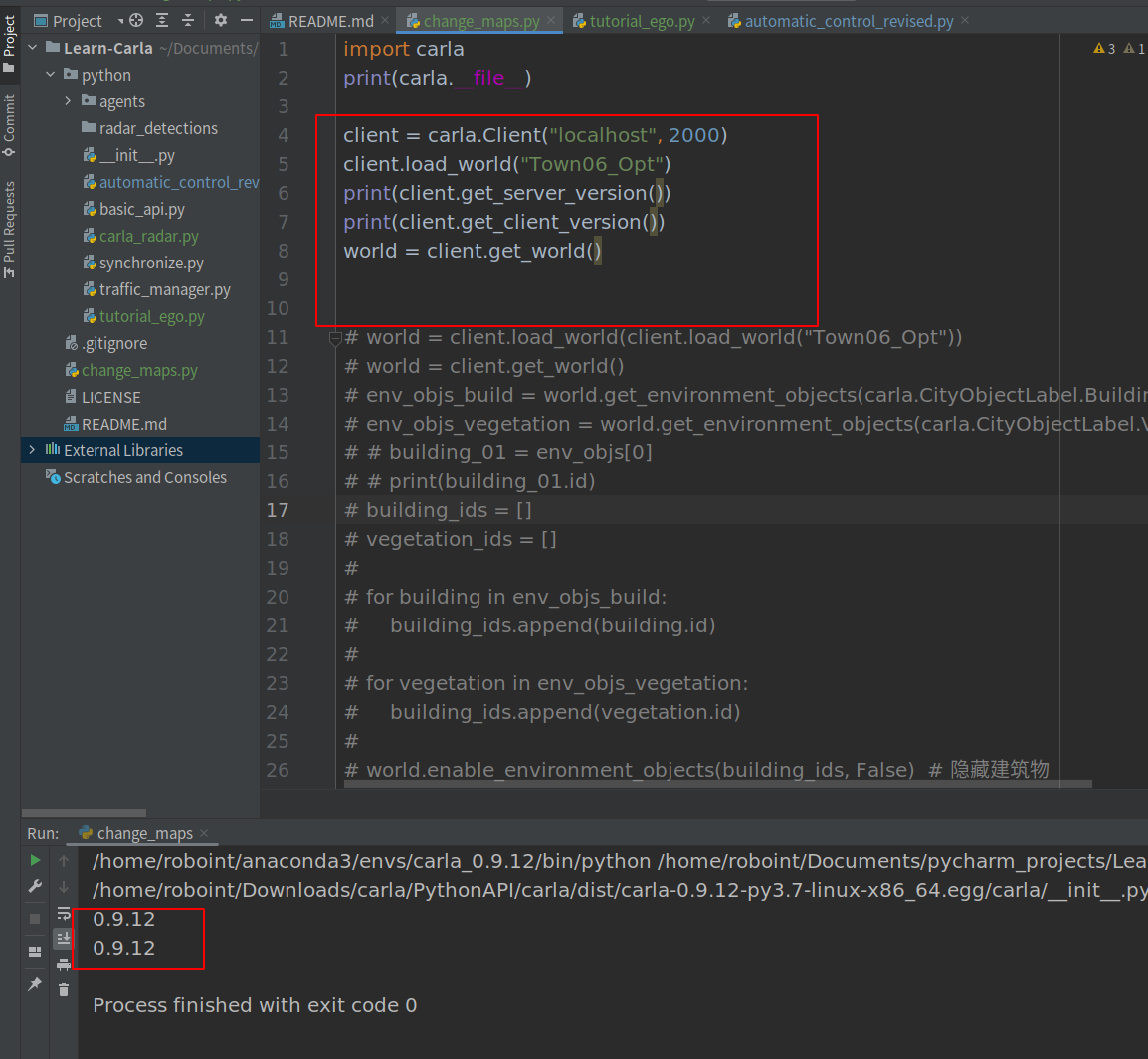
Task: Click the warnings indicator showing 3
Action: click(1104, 49)
